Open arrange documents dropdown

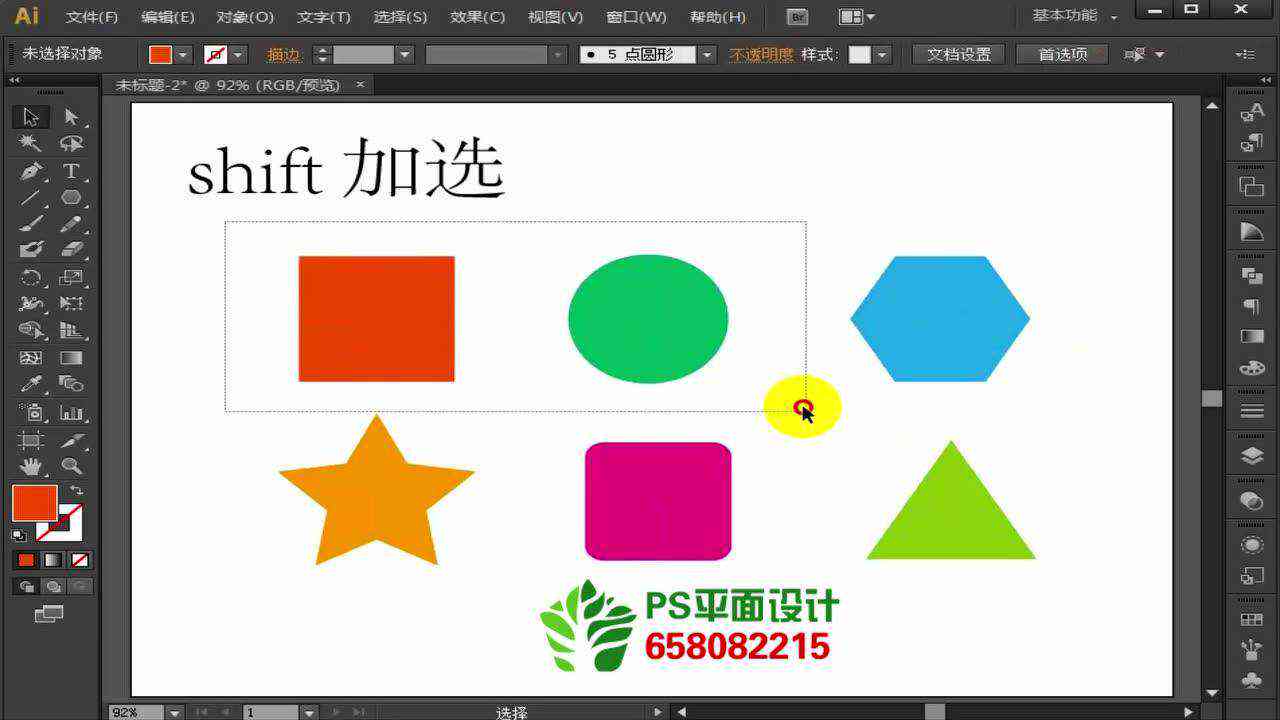pyautogui.click(x=857, y=16)
